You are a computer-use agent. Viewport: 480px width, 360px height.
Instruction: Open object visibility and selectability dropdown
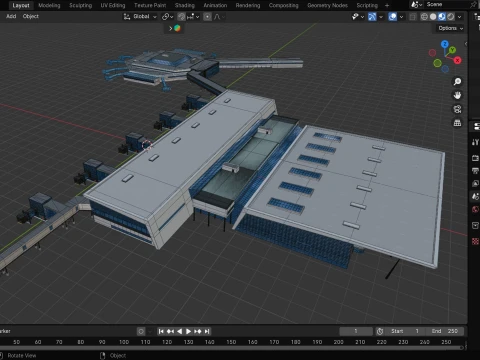(x=358, y=17)
